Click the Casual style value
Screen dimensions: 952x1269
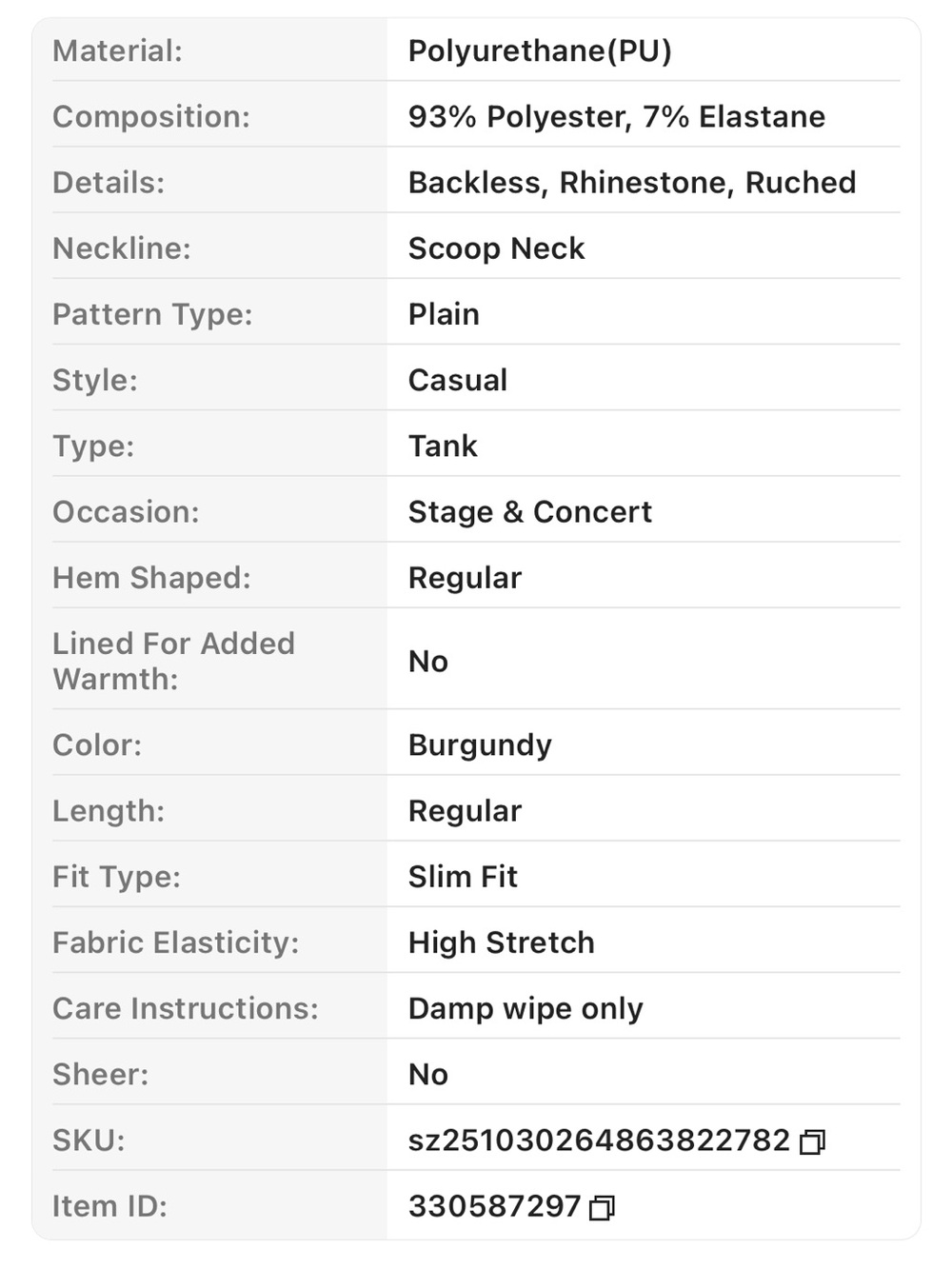pos(458,380)
